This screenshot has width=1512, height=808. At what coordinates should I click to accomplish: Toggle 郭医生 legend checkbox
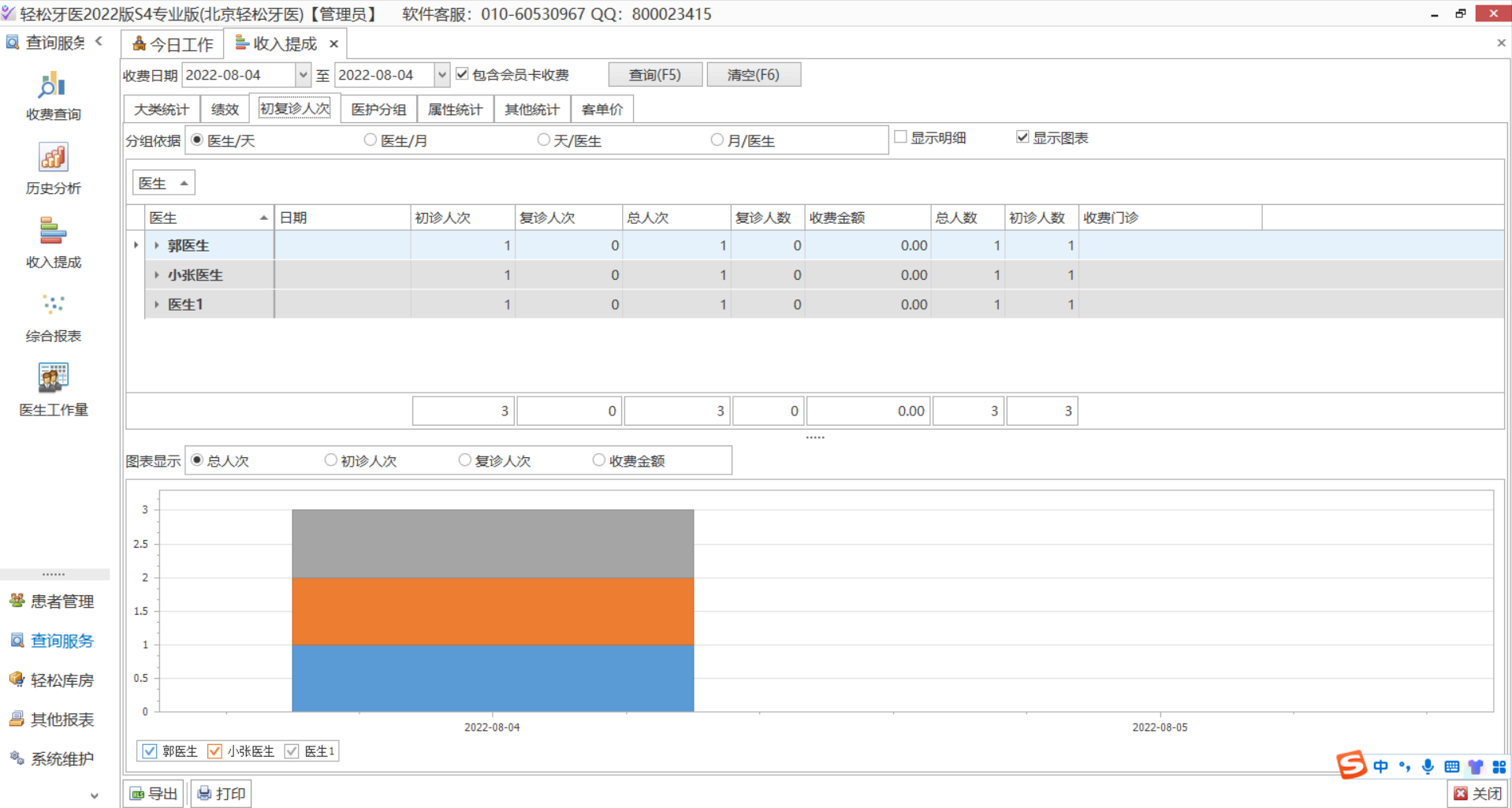[150, 751]
